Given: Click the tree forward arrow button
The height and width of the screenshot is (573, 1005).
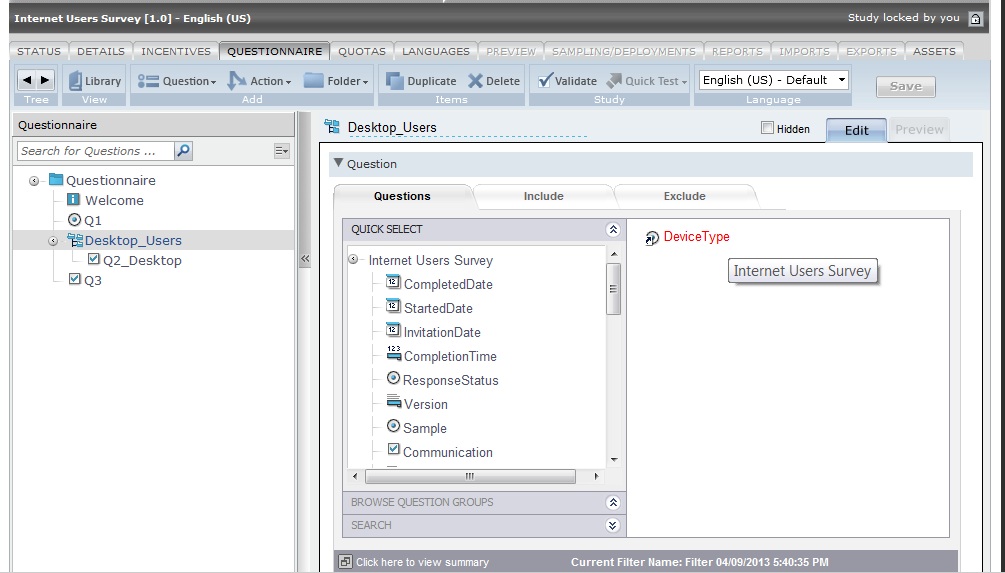Looking at the screenshot, I should (45, 80).
